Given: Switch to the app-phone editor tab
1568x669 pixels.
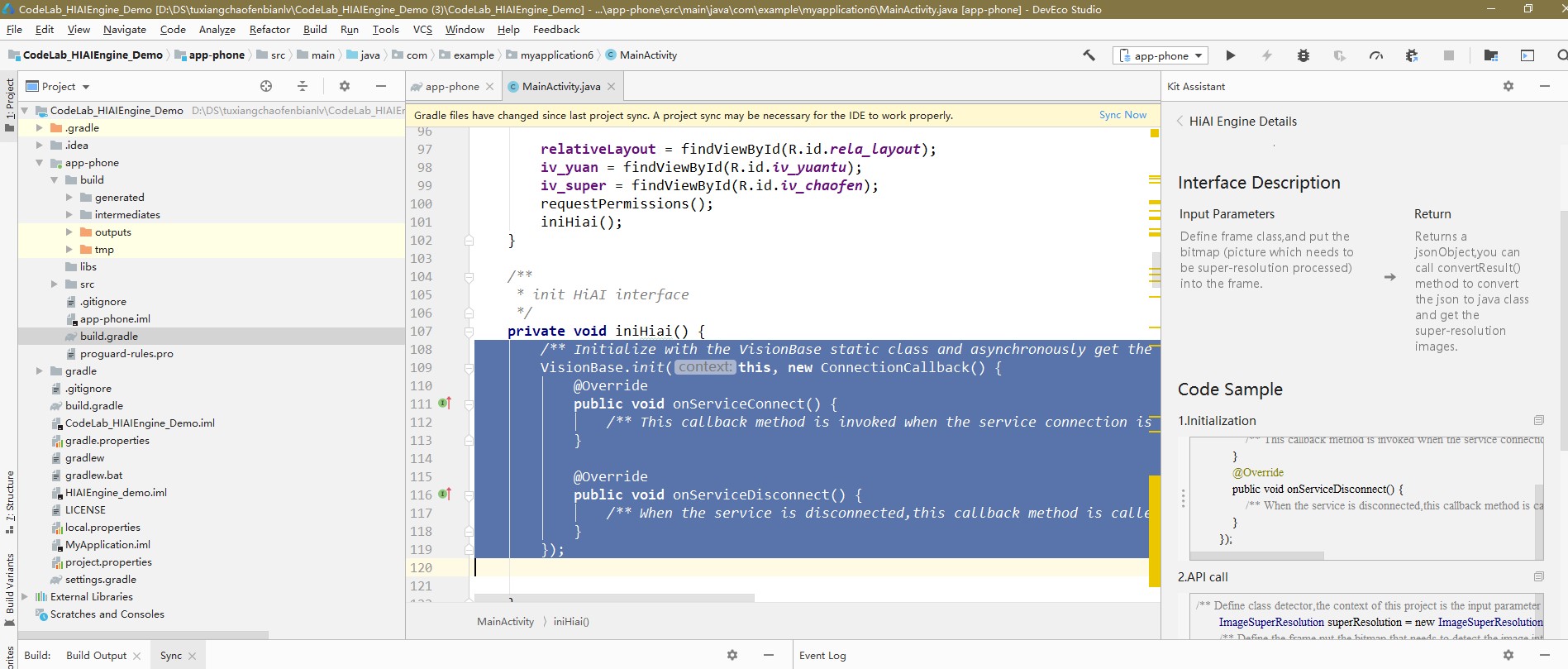Looking at the screenshot, I should tap(451, 86).
